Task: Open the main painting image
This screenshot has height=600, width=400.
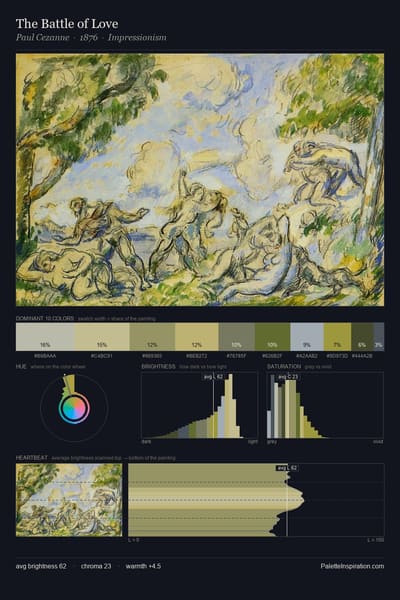Action: tap(200, 179)
